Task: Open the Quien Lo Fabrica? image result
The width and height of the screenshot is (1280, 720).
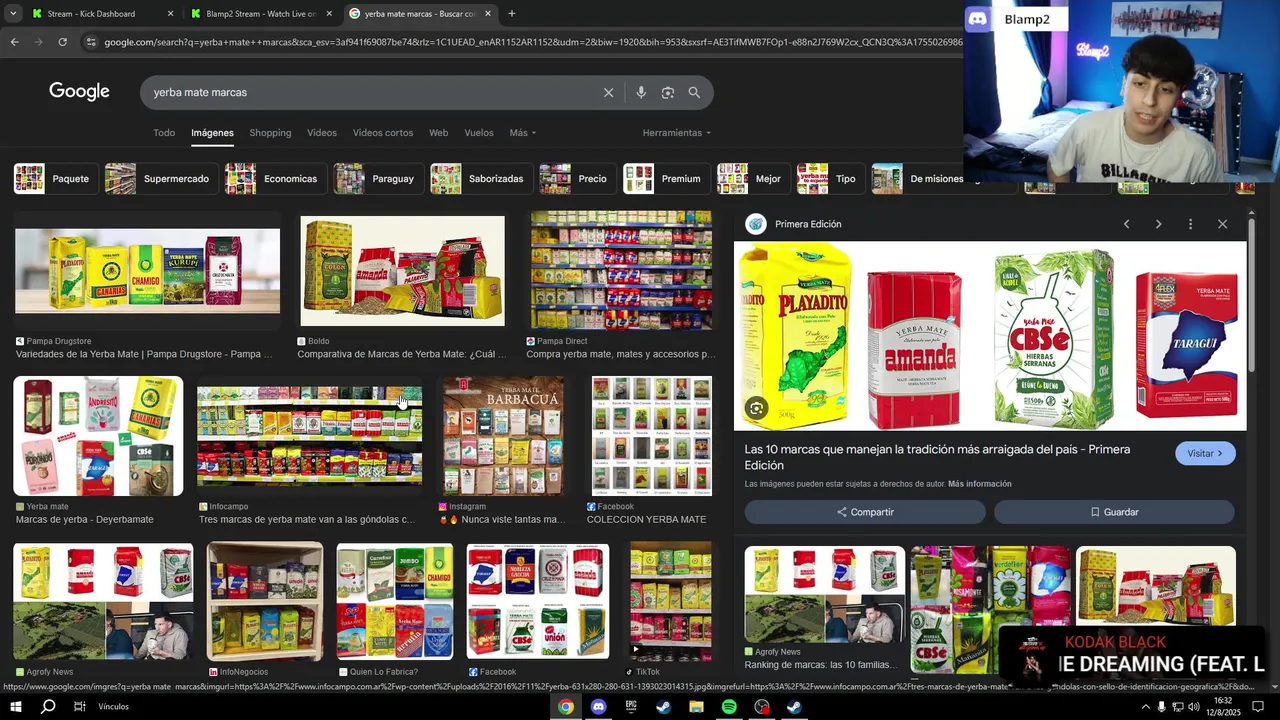Action: [394, 601]
